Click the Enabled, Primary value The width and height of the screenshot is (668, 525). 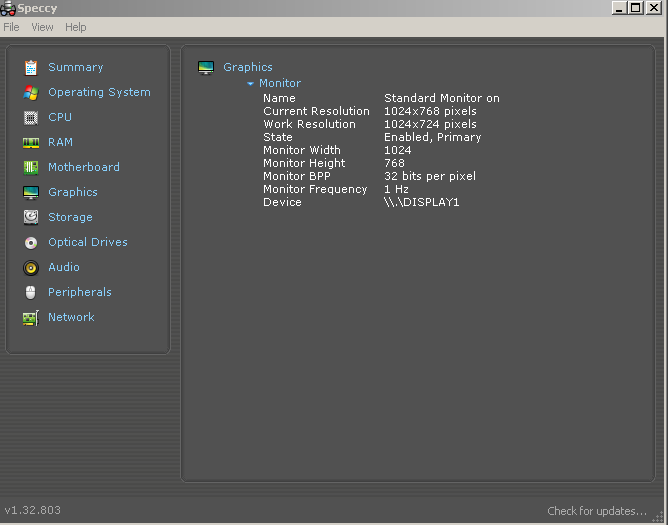coord(432,137)
